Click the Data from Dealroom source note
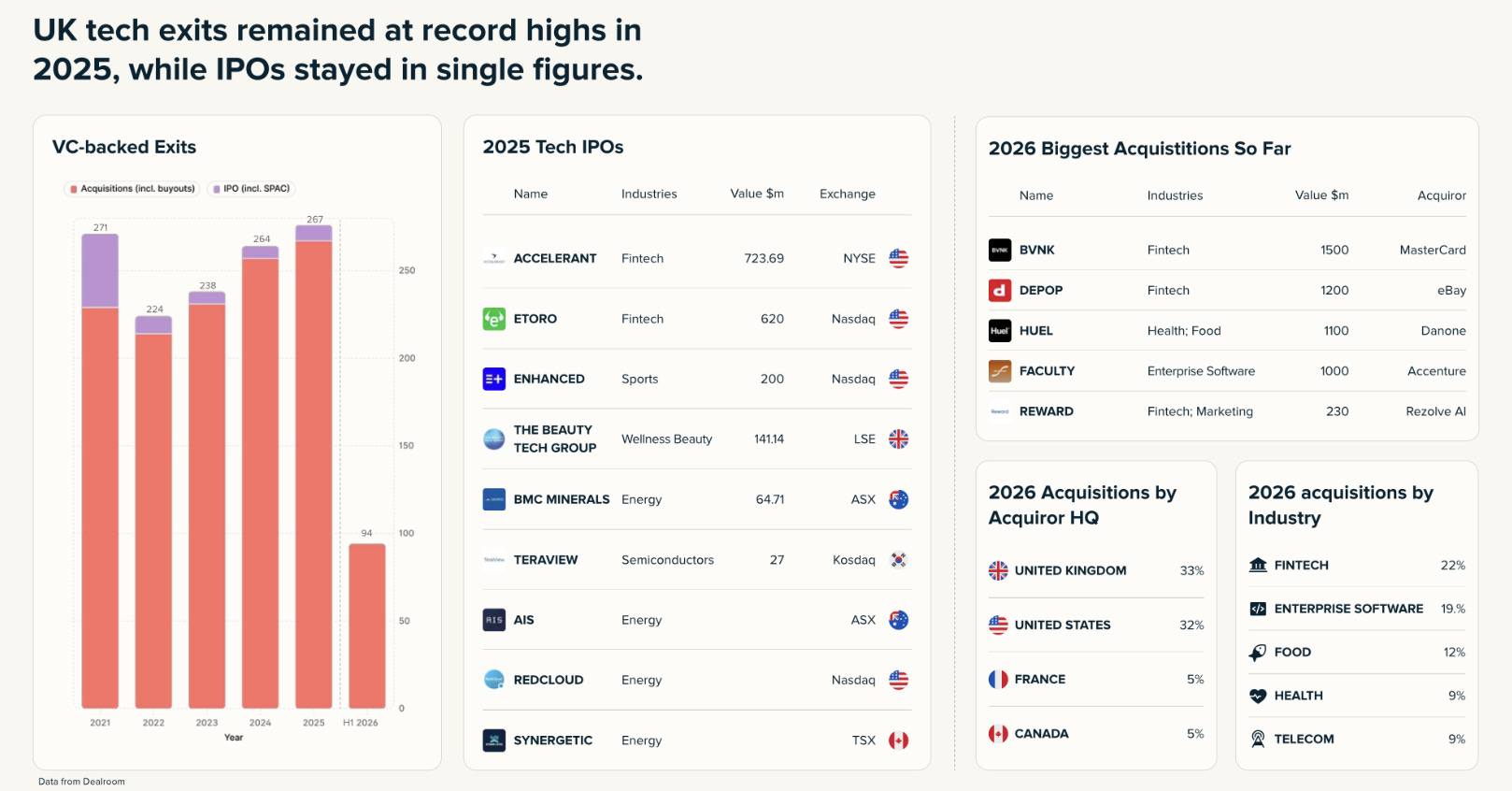Image resolution: width=1512 pixels, height=791 pixels. click(x=81, y=782)
